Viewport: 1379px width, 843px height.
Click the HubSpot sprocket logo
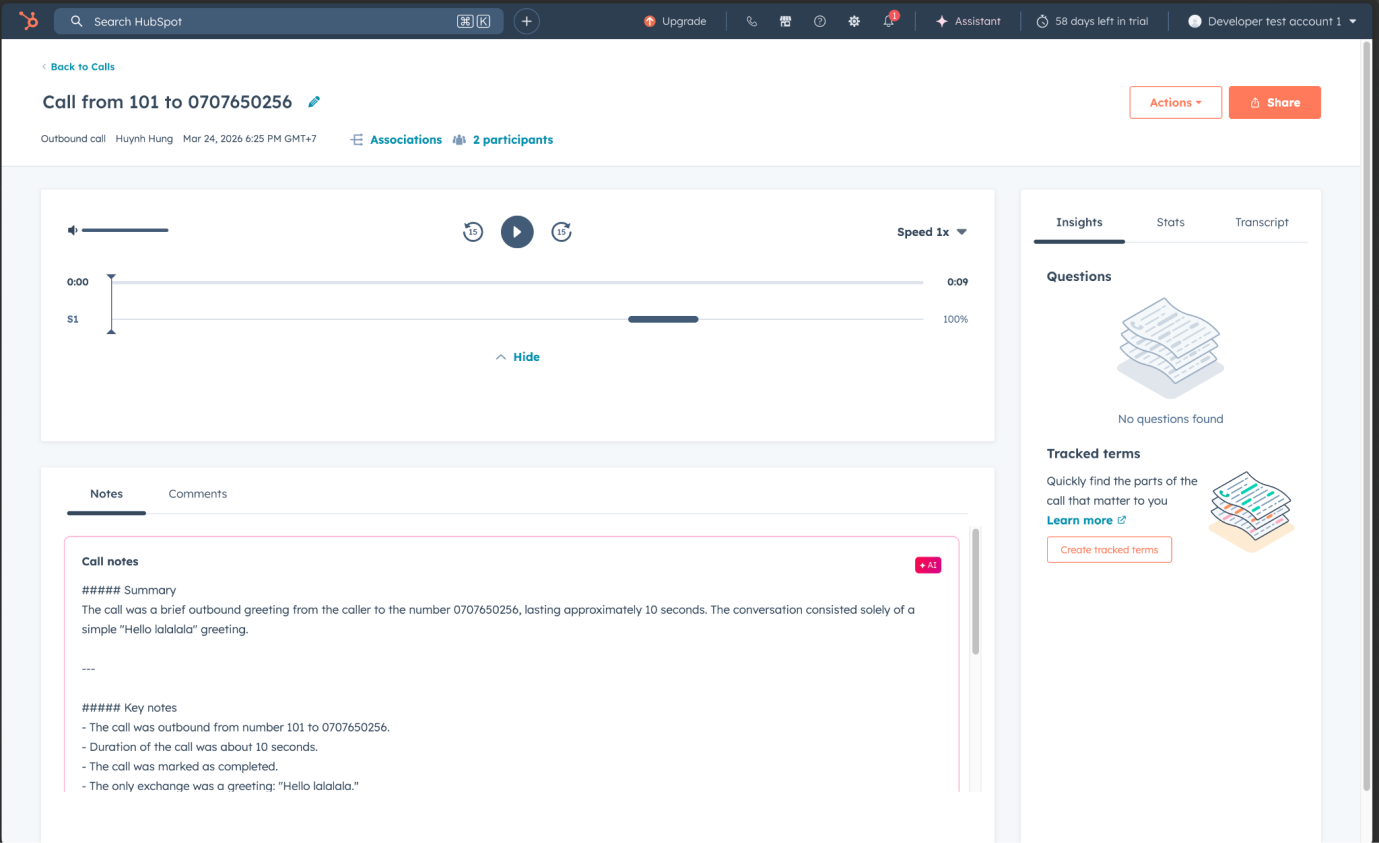(x=29, y=21)
